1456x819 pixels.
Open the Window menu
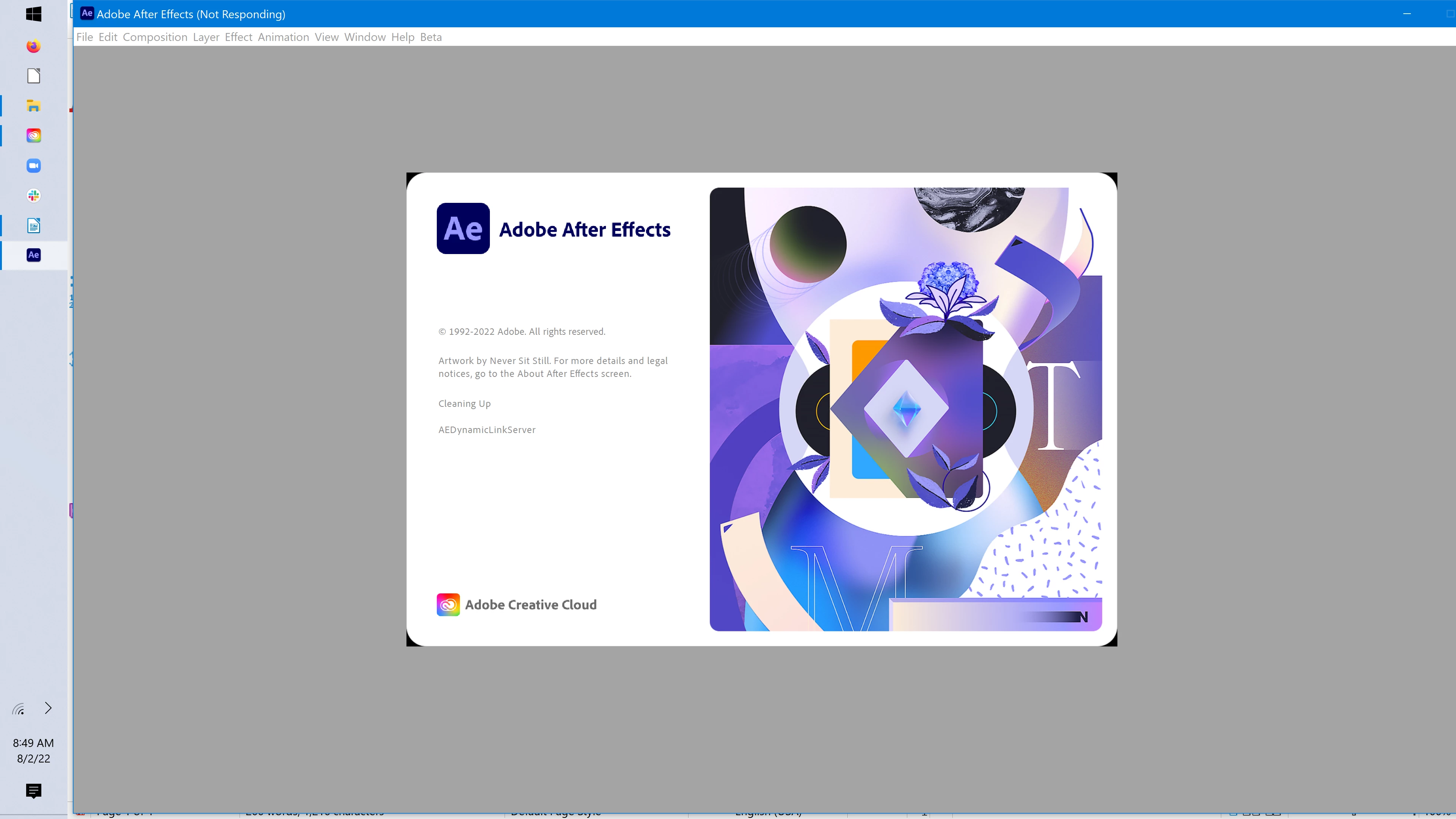coord(364,37)
